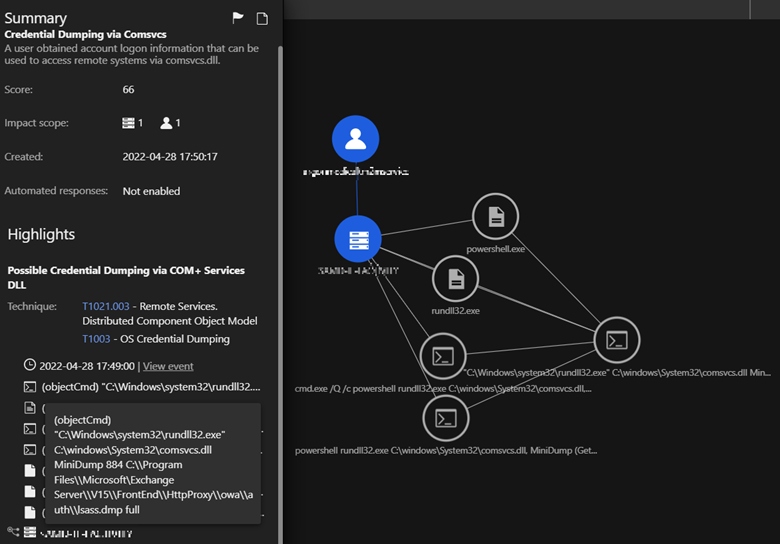Screen dimensions: 780x544
Task: Click the clock icon next to event timestamp
Action: tap(30, 365)
